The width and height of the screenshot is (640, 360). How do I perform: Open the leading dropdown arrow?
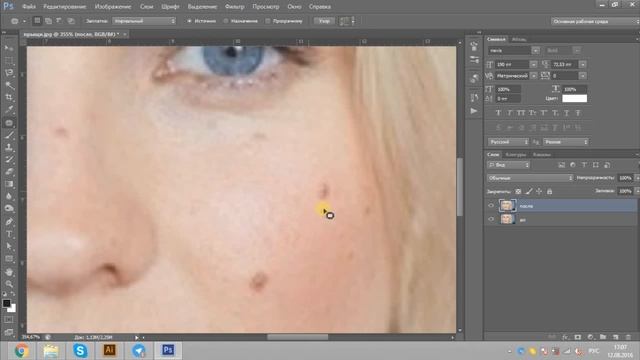(x=582, y=64)
